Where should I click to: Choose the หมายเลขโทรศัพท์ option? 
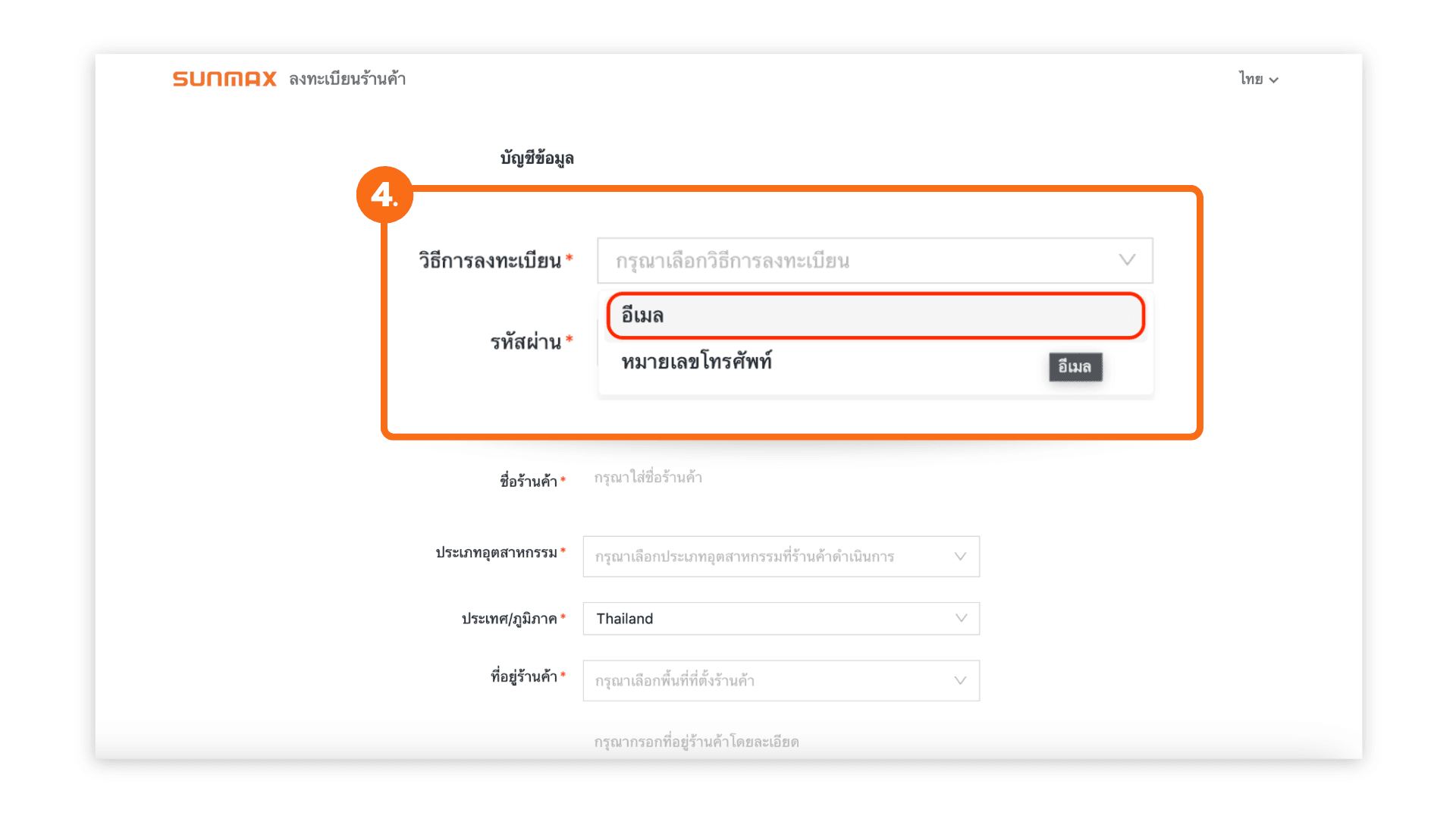tap(697, 362)
